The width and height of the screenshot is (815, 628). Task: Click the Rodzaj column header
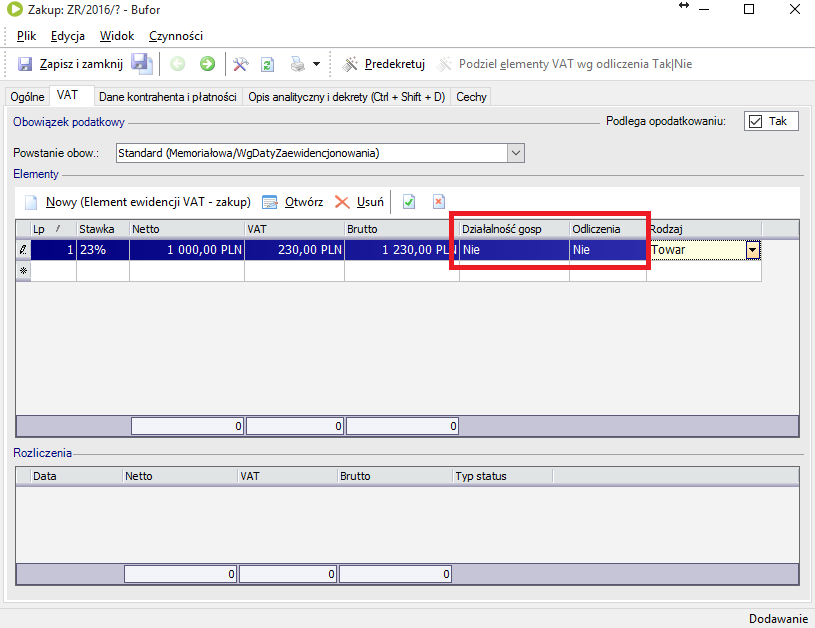(704, 229)
